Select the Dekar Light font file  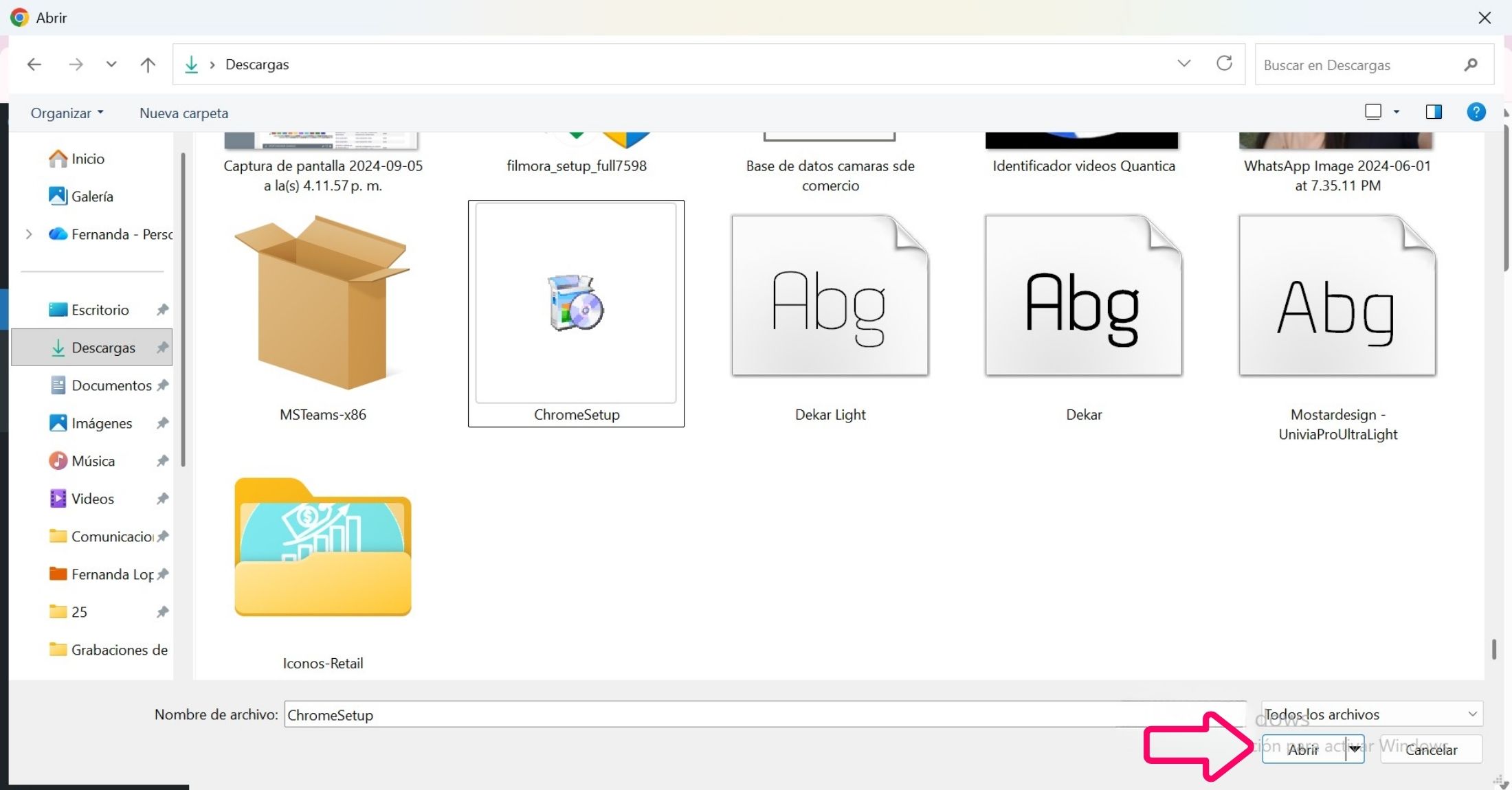pos(830,309)
